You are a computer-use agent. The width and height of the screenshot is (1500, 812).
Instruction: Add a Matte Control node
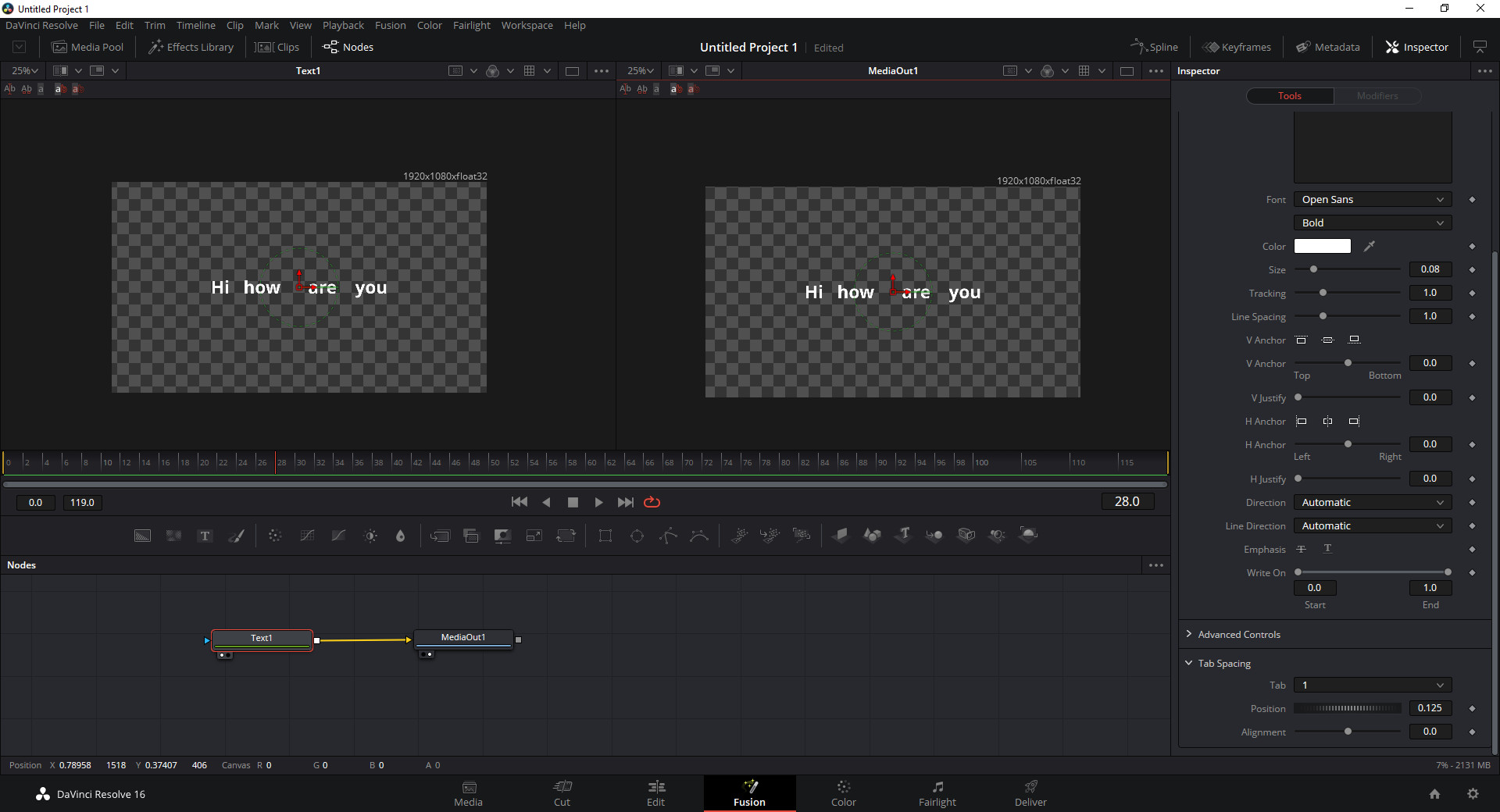[502, 536]
